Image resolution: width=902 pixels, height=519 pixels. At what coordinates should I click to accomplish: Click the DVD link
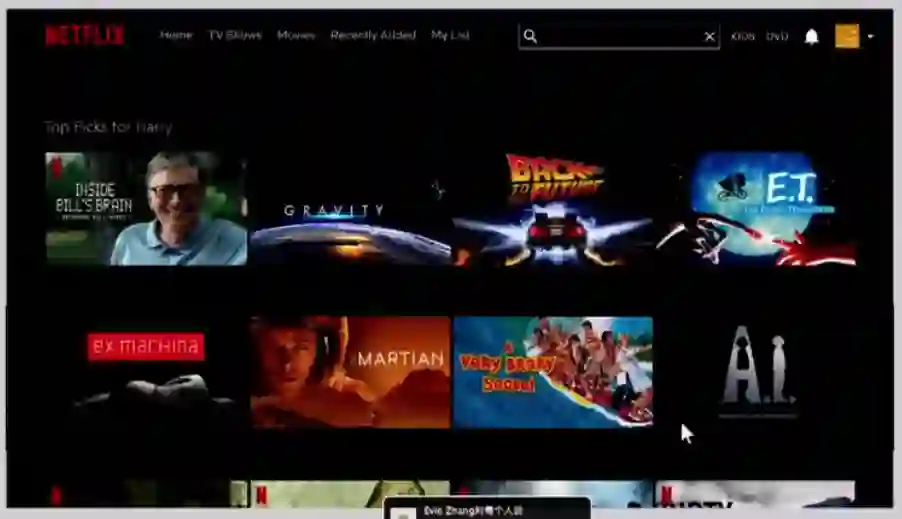[777, 36]
